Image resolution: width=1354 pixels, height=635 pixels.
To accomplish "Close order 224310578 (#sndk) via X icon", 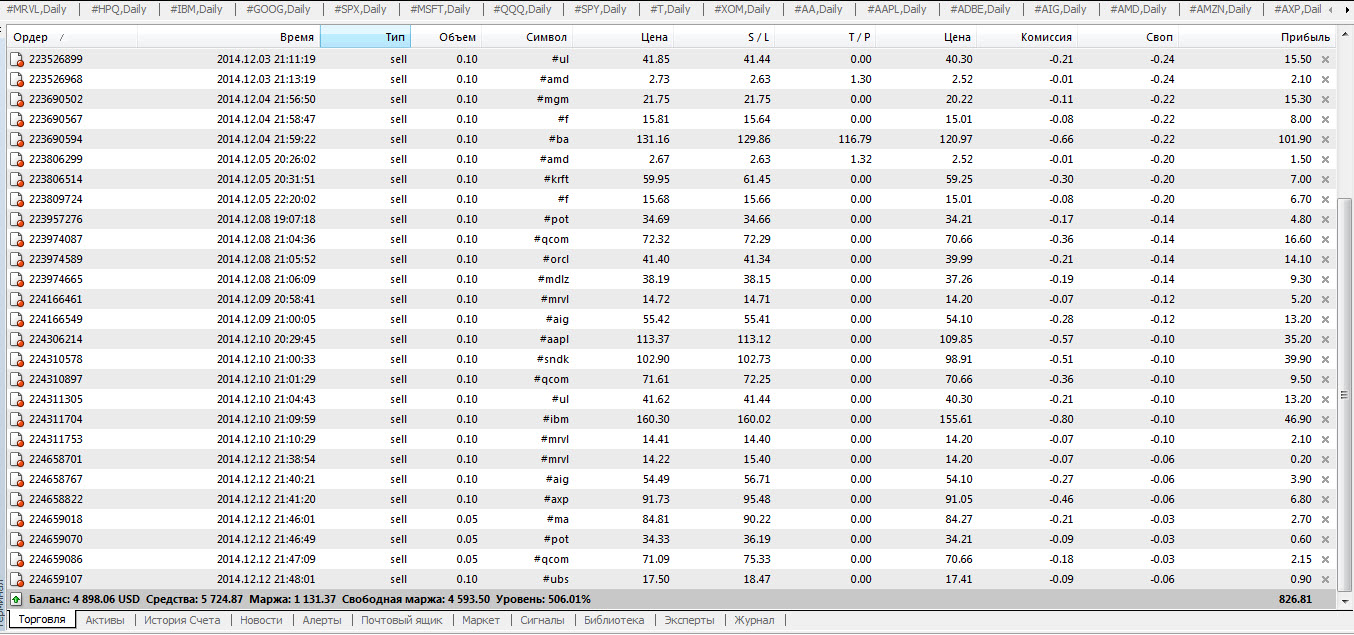I will [x=1326, y=359].
